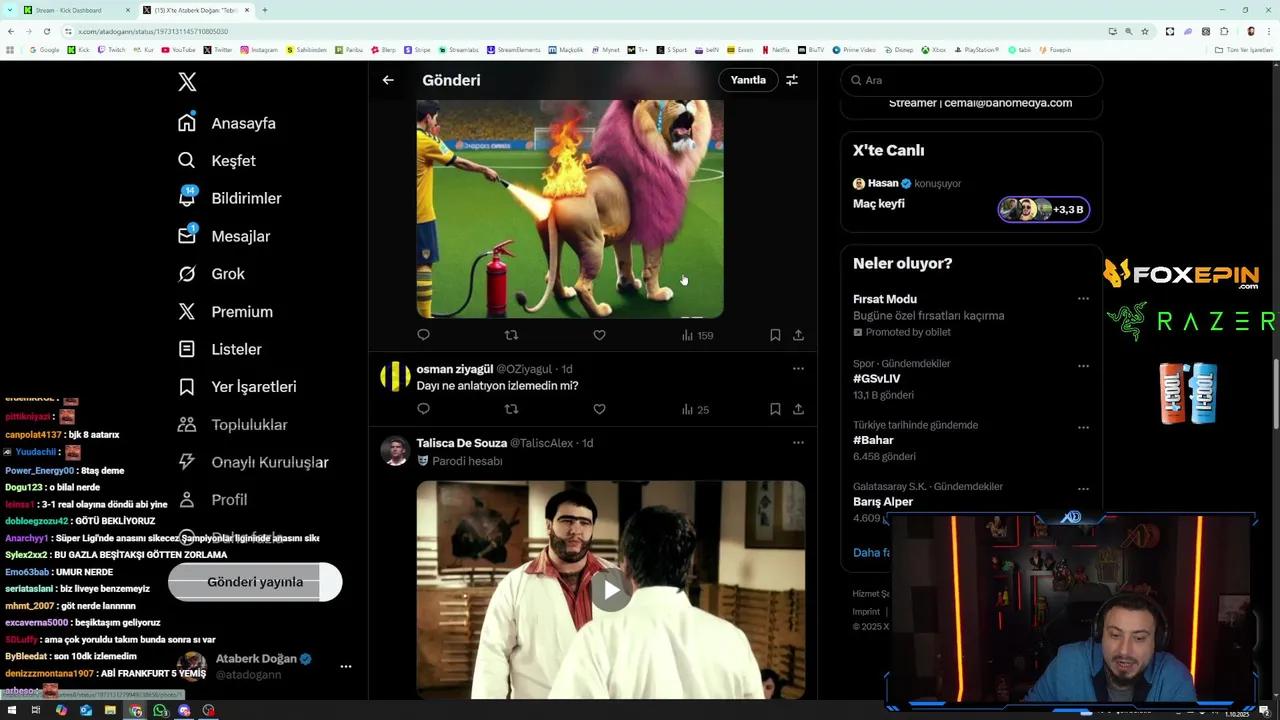The width and height of the screenshot is (1280, 720).
Task: Open more options for osman ziyagül's post
Action: [x=798, y=369]
